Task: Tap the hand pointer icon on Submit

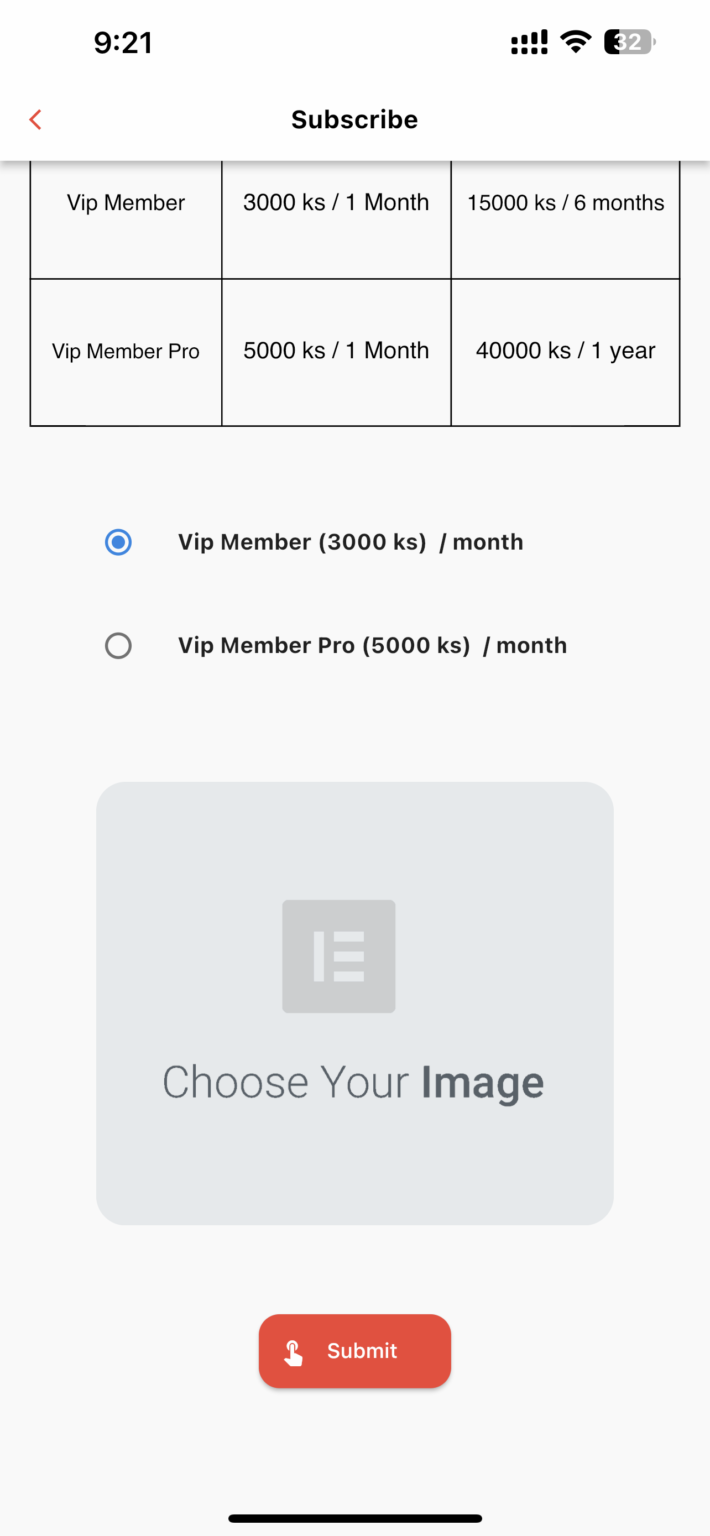Action: (293, 1352)
